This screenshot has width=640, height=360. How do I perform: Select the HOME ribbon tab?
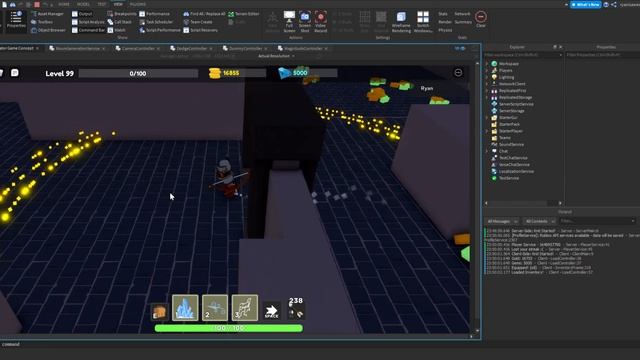pos(64,4)
